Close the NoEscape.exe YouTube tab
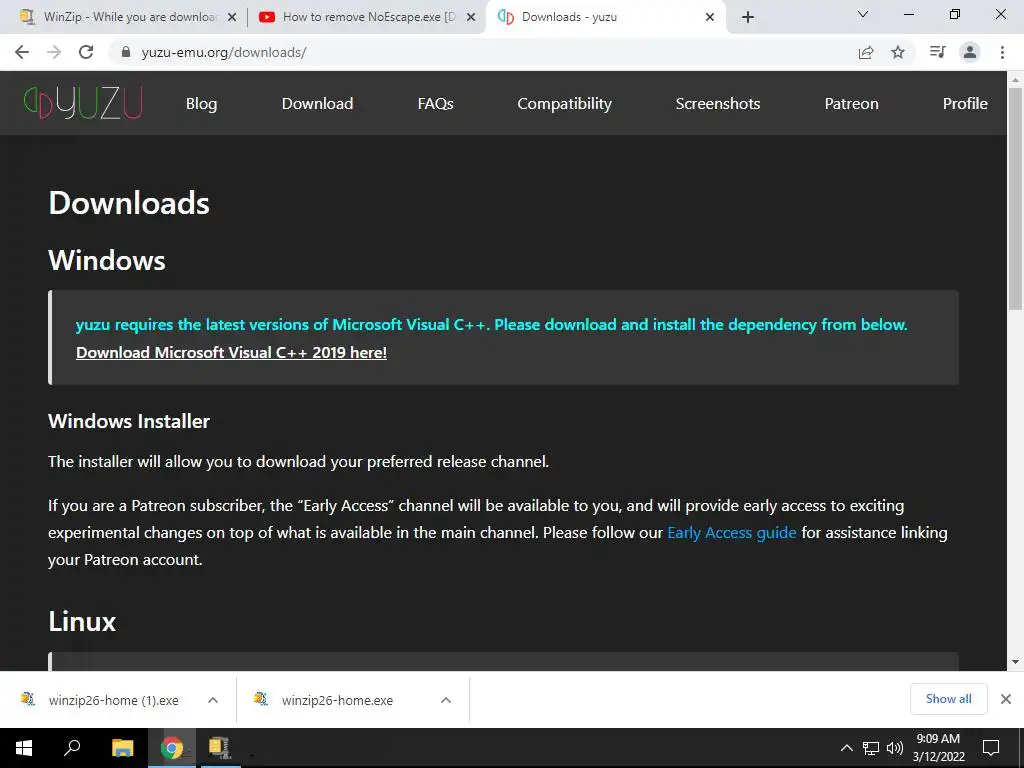This screenshot has height=768, width=1024. click(x=471, y=17)
